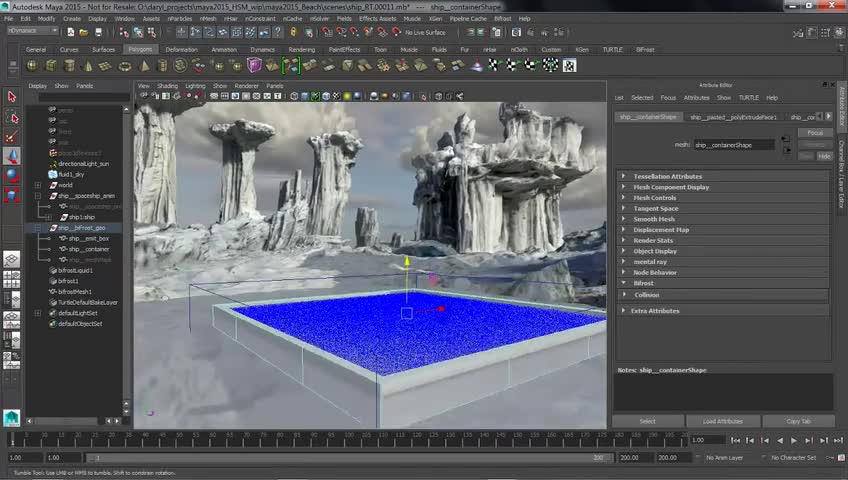The image size is (848, 480).
Task: Click the mesh name input field
Action: 735,145
